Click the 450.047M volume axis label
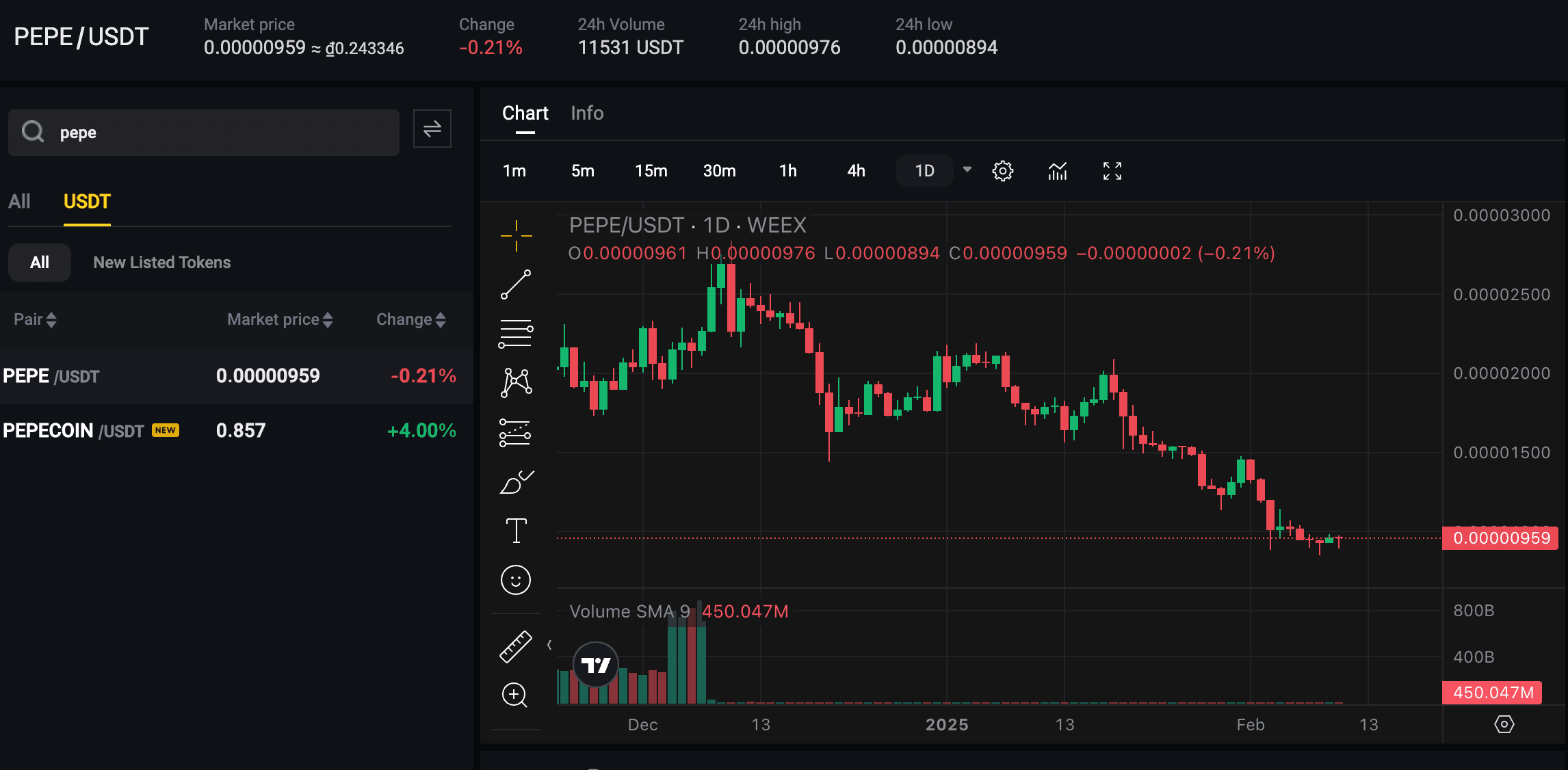1568x770 pixels. pyautogui.click(x=1492, y=693)
